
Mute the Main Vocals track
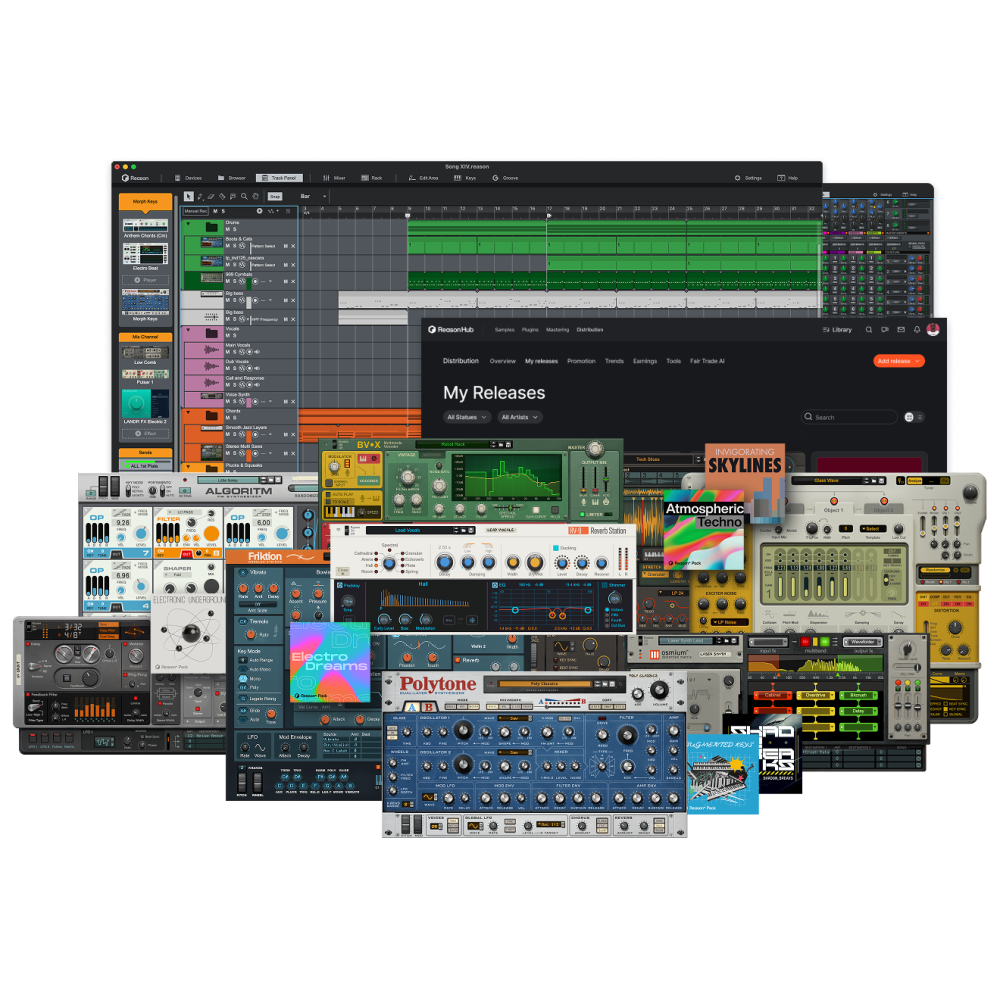[x=228, y=351]
